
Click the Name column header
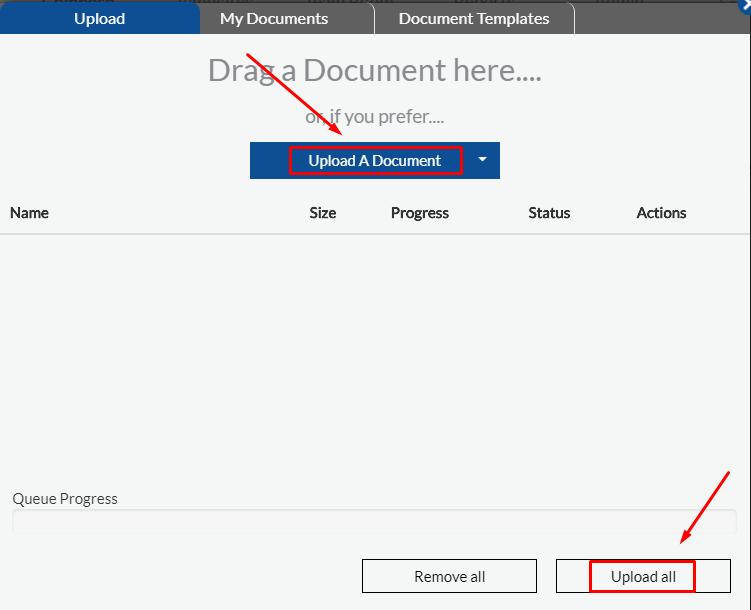[29, 213]
